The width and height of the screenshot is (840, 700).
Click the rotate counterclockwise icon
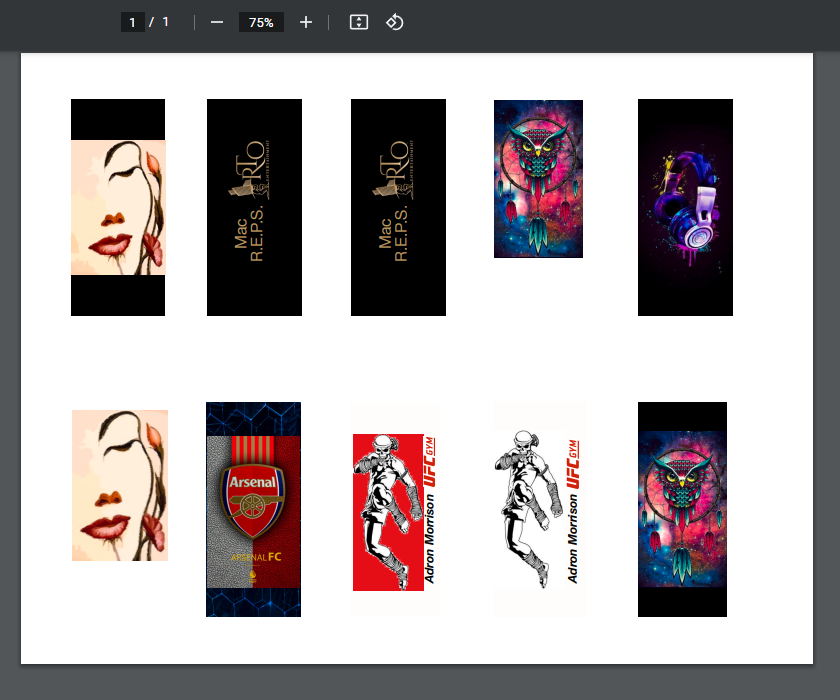coord(394,22)
